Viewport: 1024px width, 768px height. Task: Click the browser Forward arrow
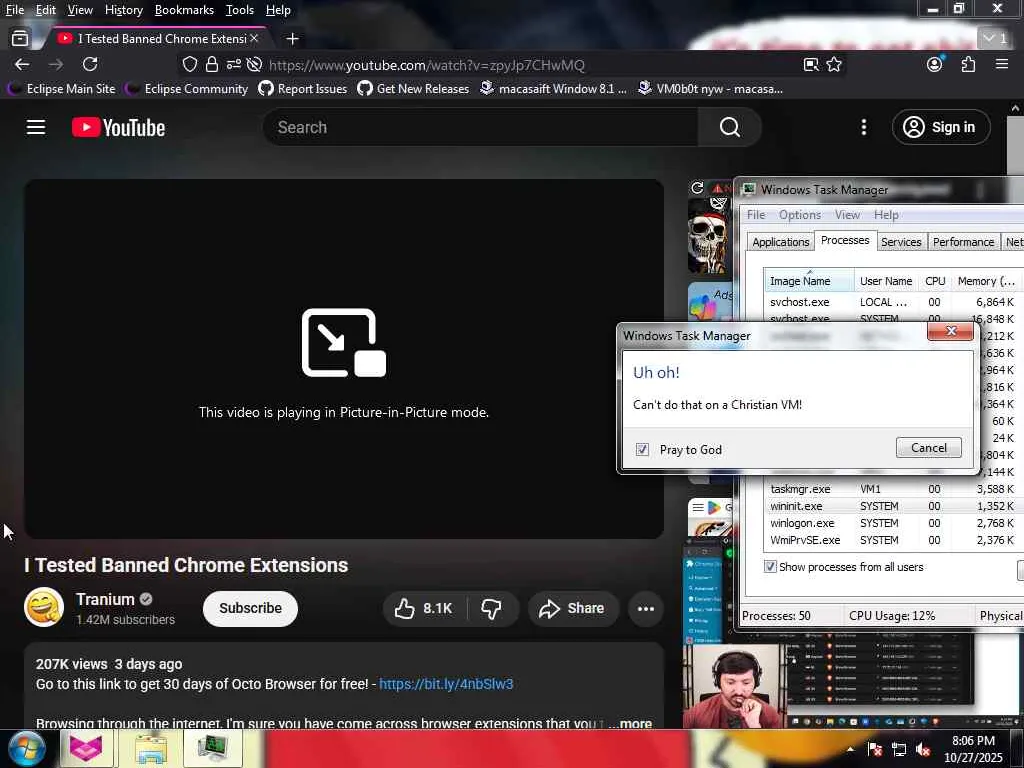[56, 65]
